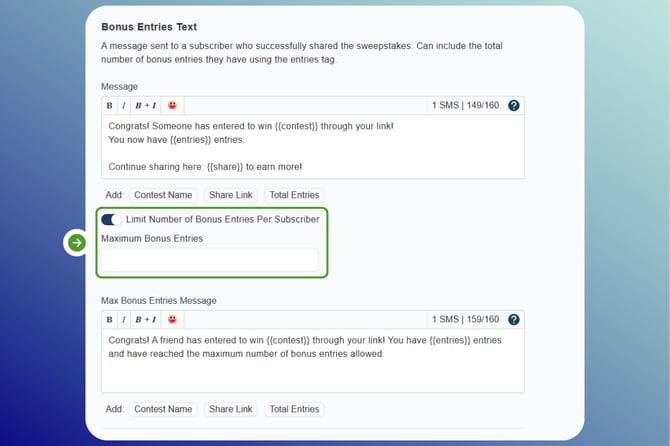
Task: Add Share Link tag to Message
Action: 230,195
